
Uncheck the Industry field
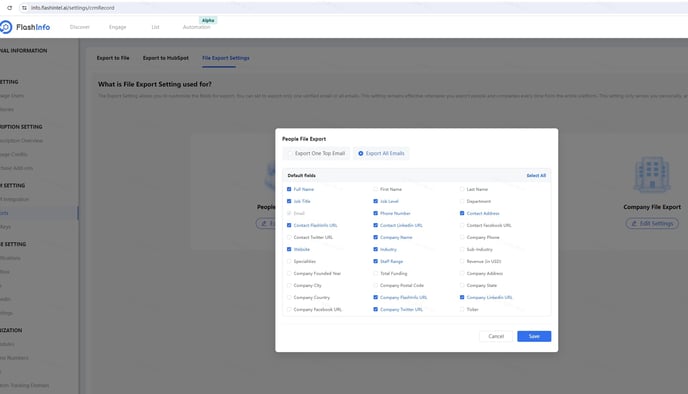pos(375,249)
